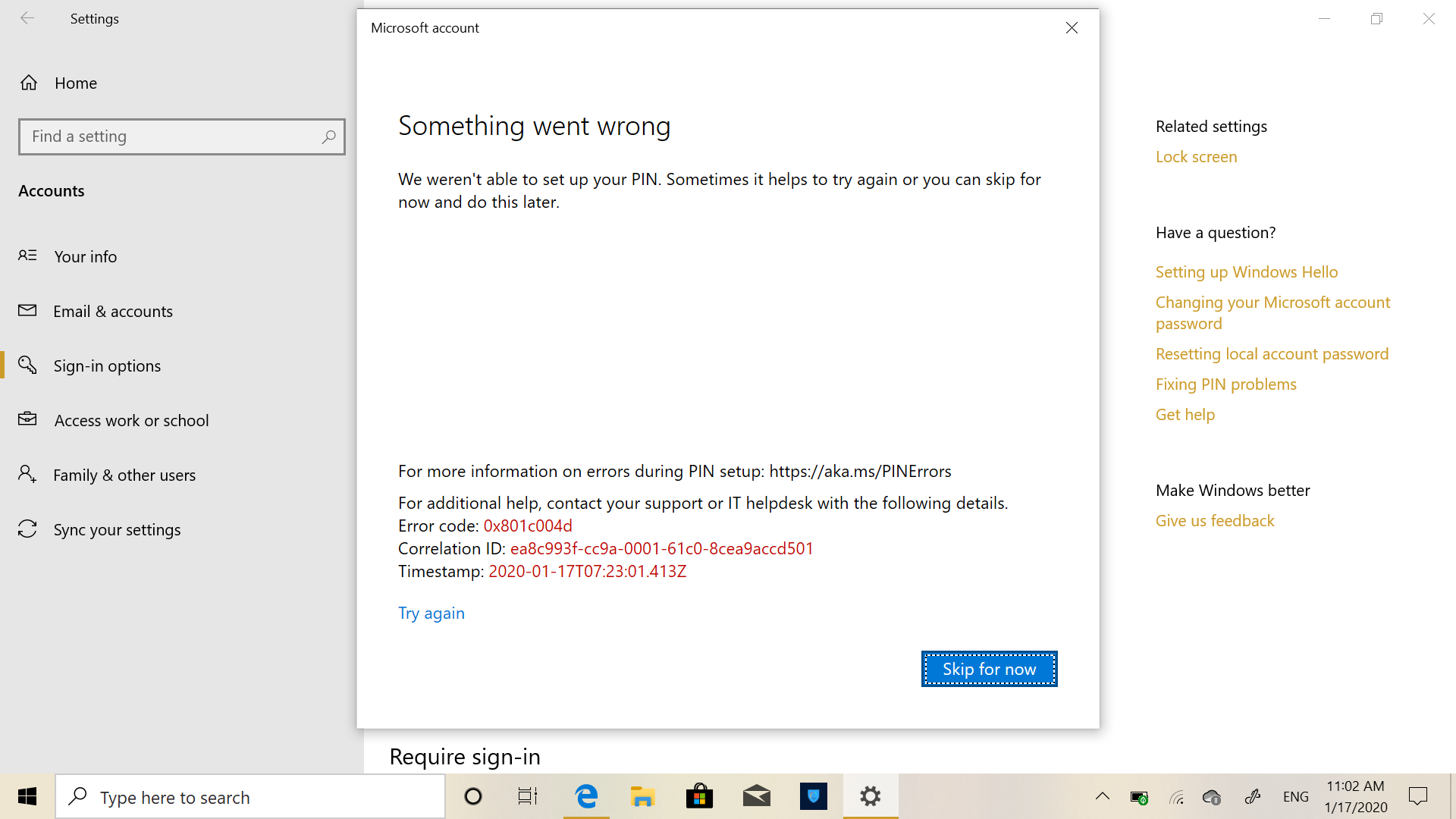The image size is (1456, 819).
Task: Click the Timestamp value 2020-01-17T07:23:01.413Z
Action: click(587, 571)
